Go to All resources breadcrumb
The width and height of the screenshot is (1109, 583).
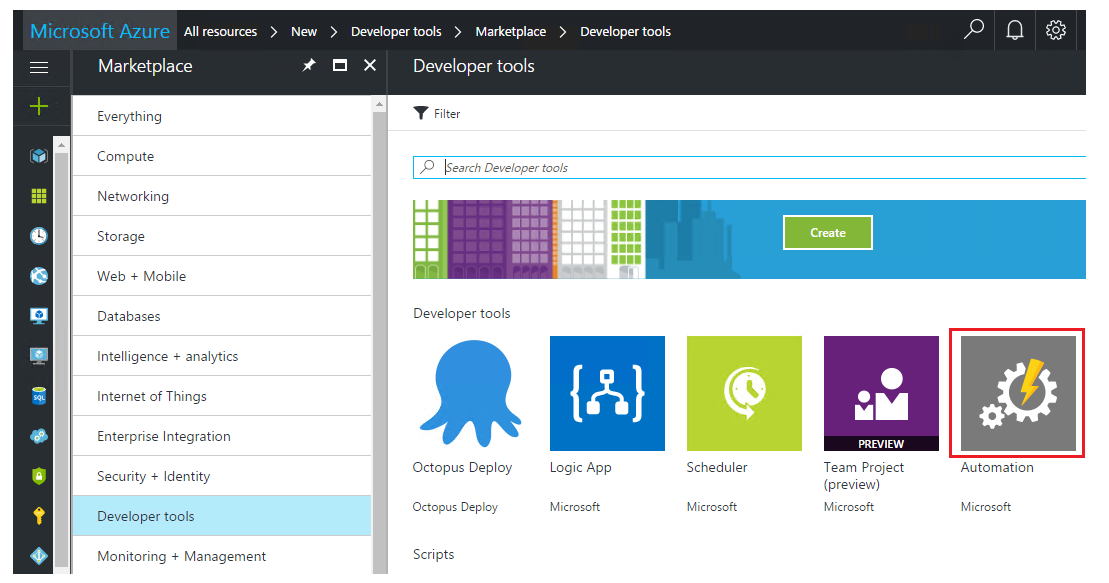(221, 31)
